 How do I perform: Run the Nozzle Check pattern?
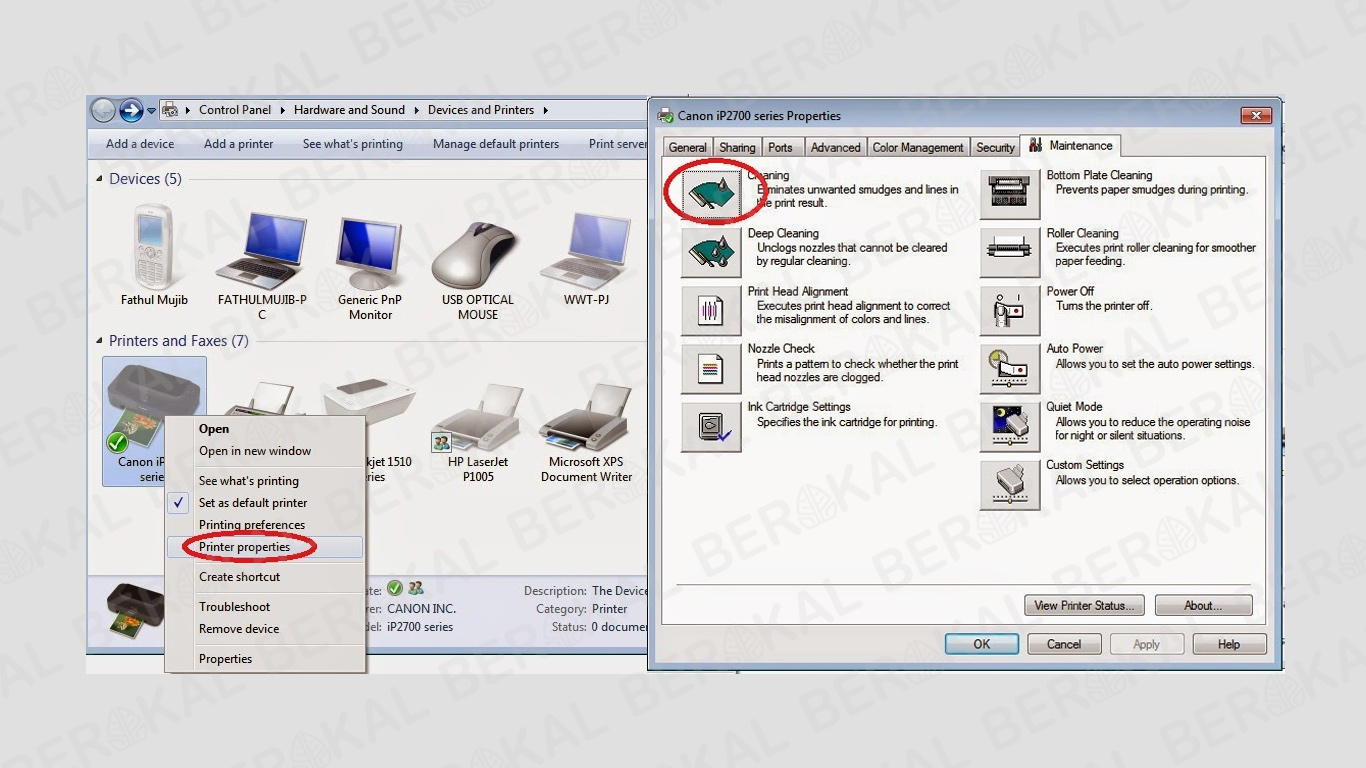[x=711, y=368]
